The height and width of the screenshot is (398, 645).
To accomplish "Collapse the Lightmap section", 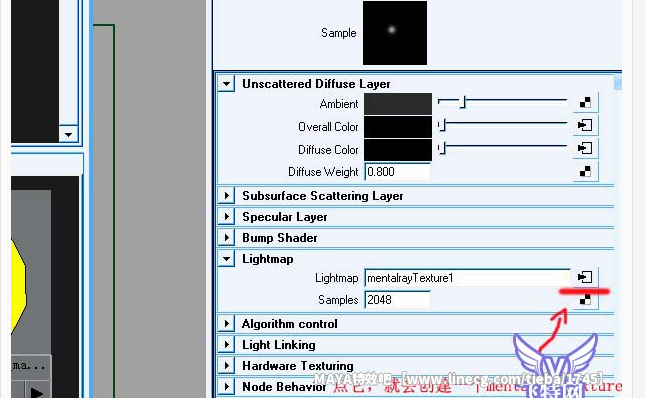I will [x=226, y=259].
